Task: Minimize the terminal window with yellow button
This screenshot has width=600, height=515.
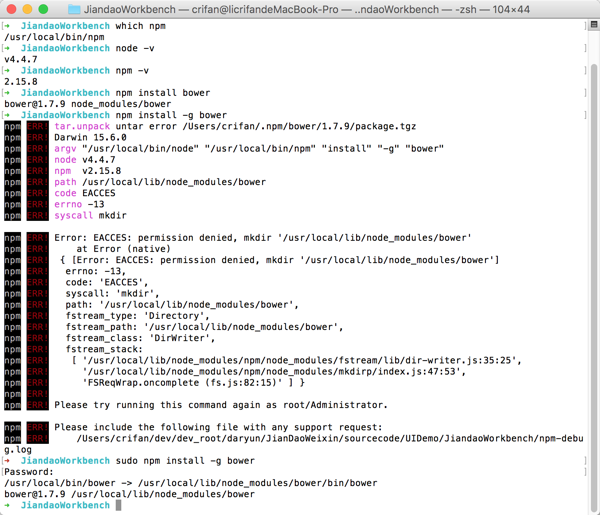Action: (28, 9)
